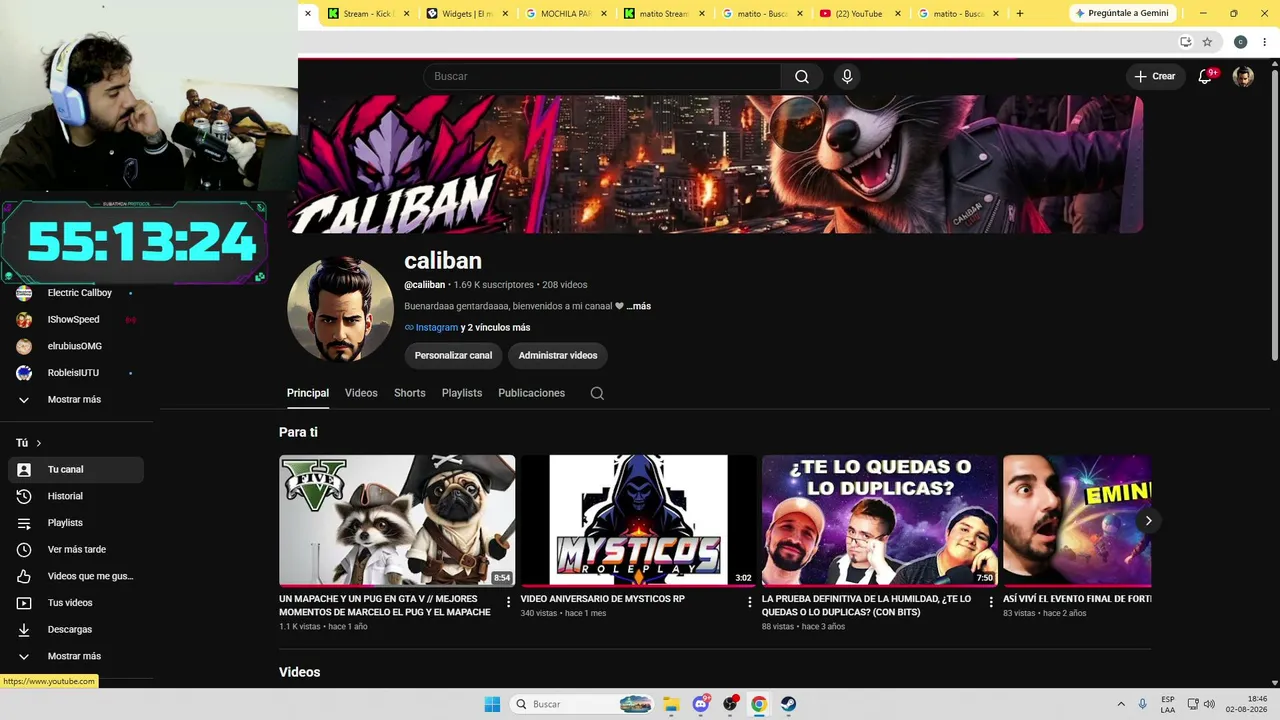Play the MYSTICOS ROLEPLAY video thumbnail
This screenshot has height=720, width=1280.
point(639,520)
